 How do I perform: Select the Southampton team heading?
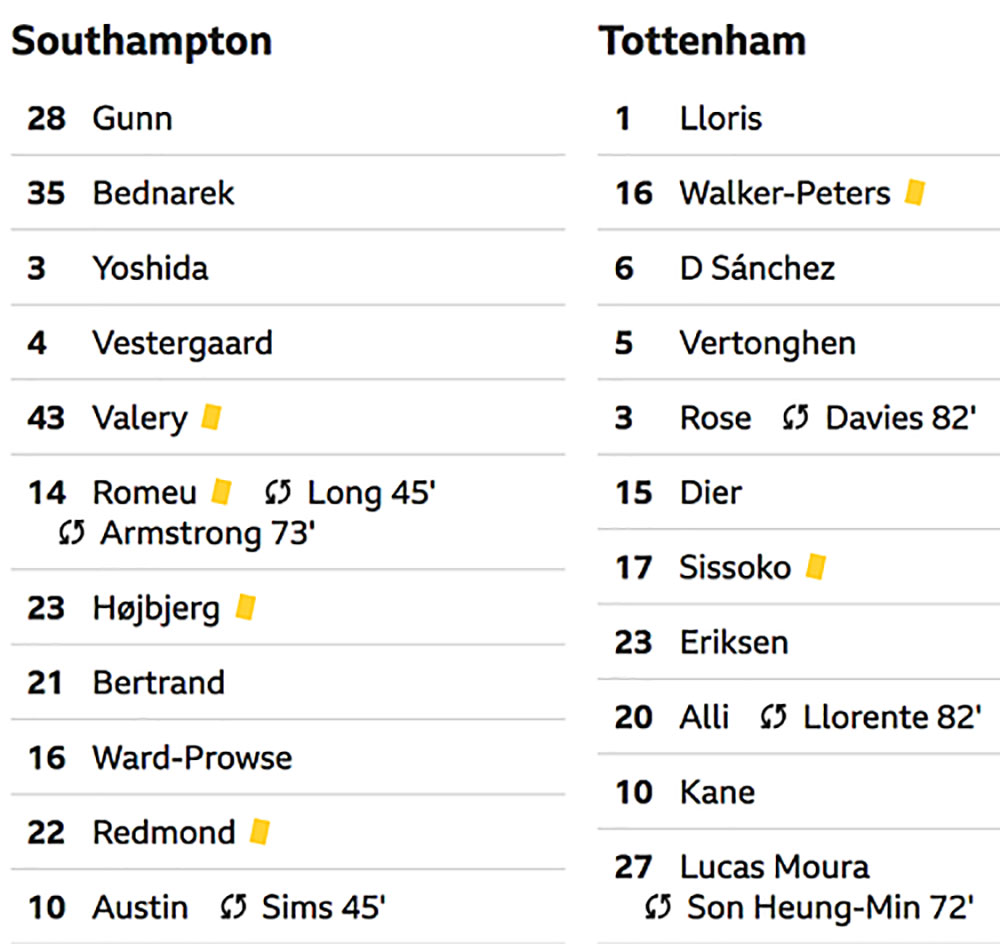(142, 41)
